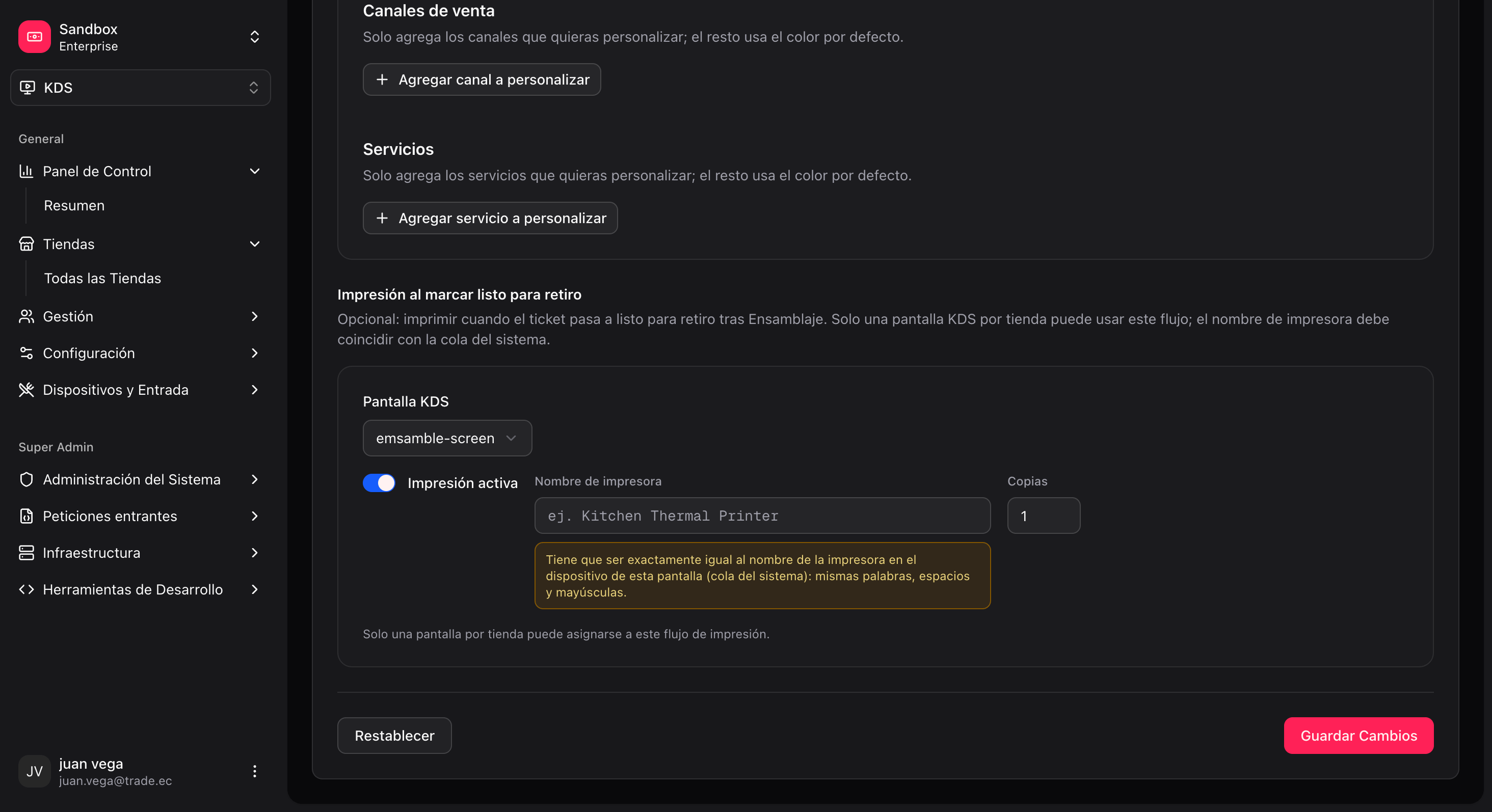Viewport: 1492px width, 812px height.
Task: Open the emsamble-screen Pantalla KDS dropdown
Action: pos(447,438)
